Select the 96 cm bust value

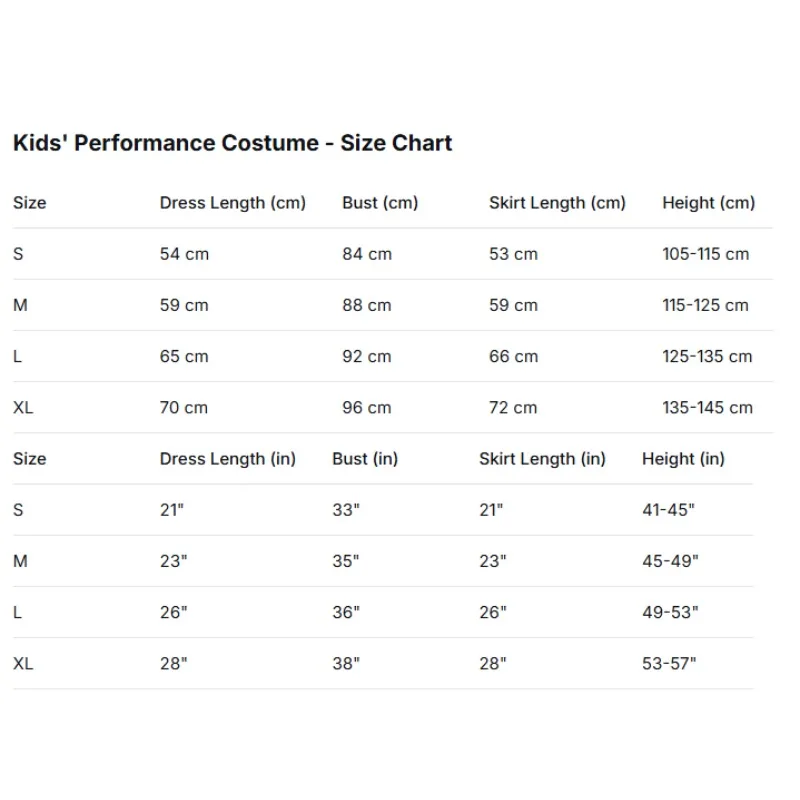pos(367,407)
